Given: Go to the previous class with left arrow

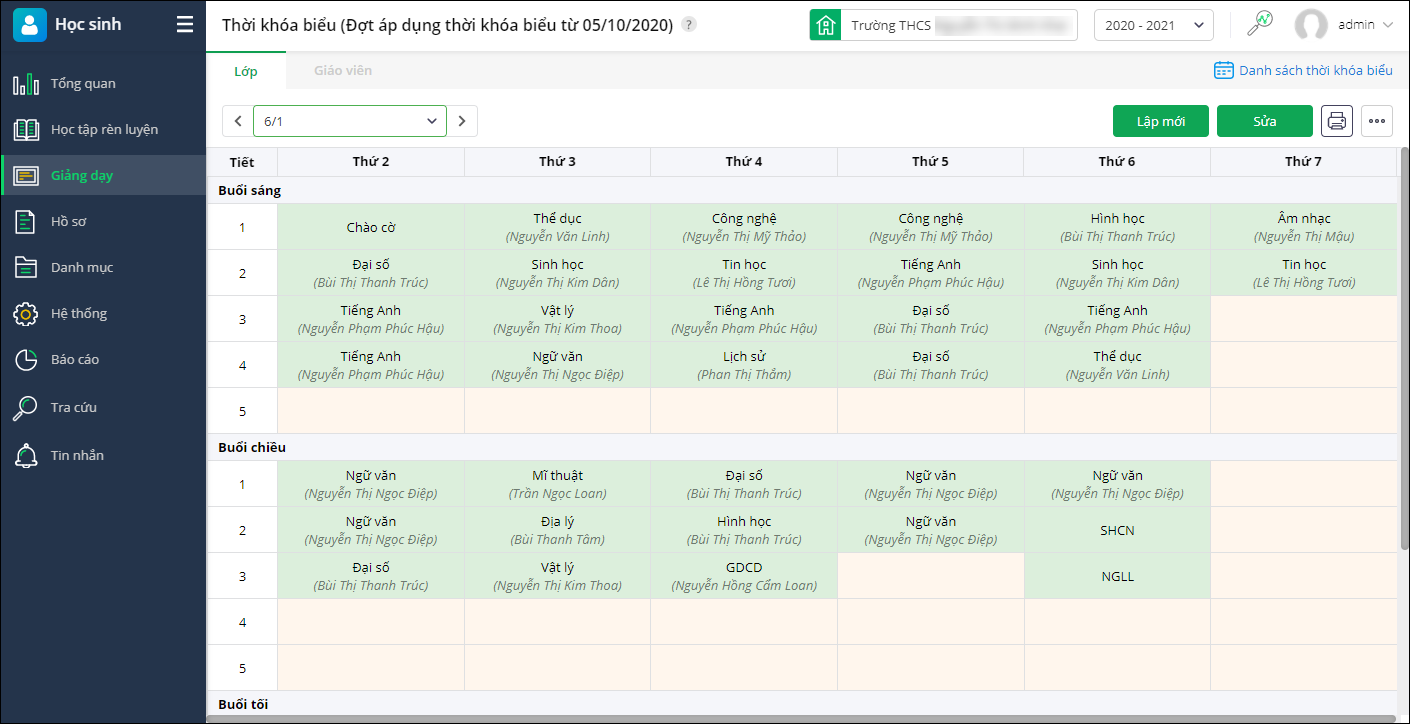Looking at the screenshot, I should [x=238, y=121].
